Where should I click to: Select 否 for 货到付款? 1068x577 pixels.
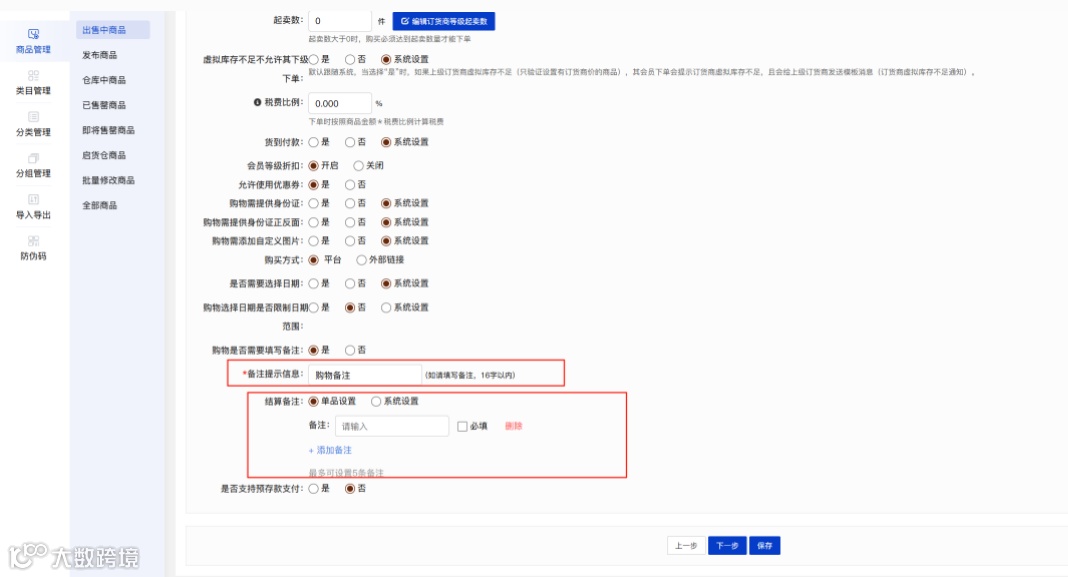click(350, 142)
